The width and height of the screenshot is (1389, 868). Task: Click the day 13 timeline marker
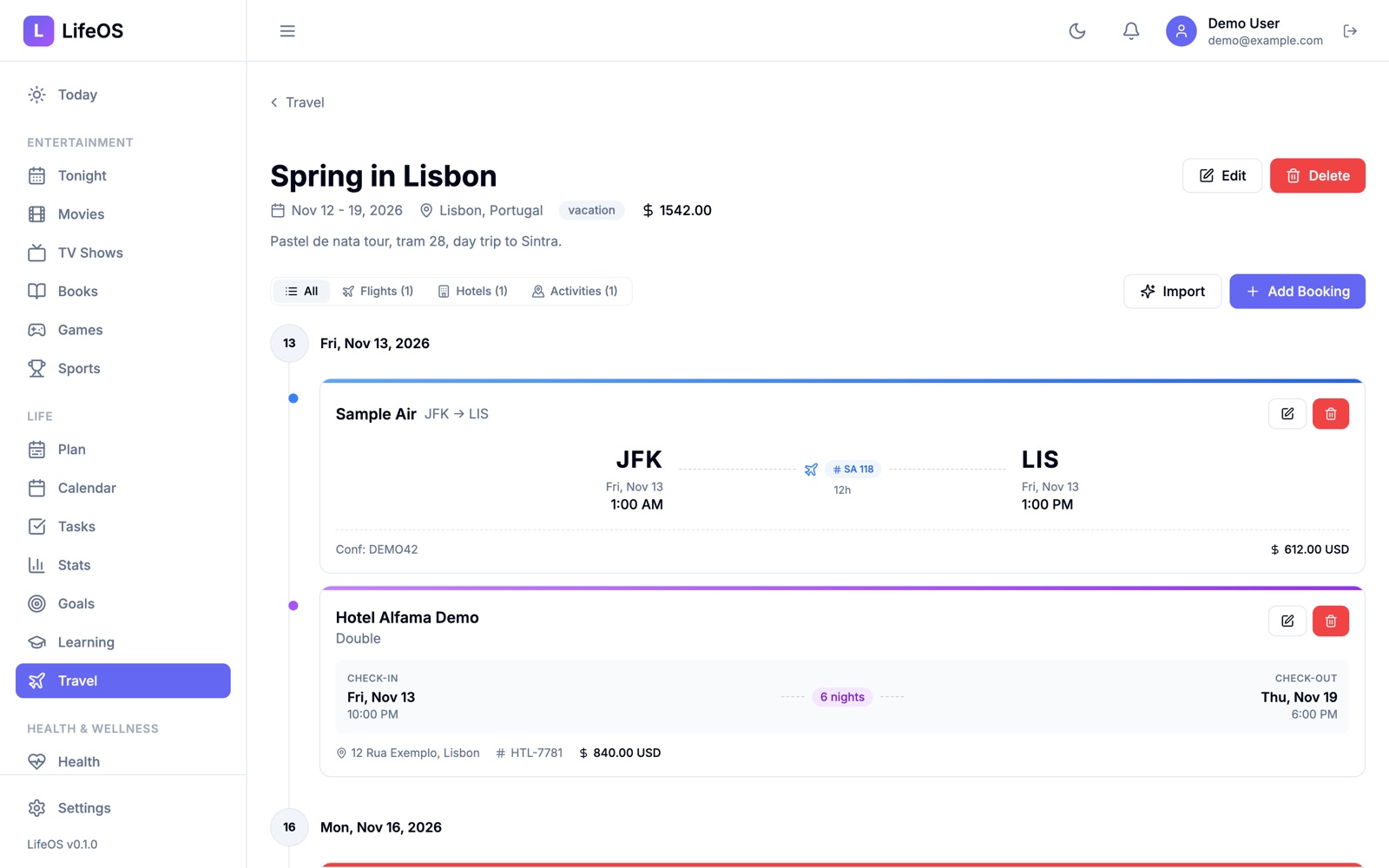(x=289, y=344)
